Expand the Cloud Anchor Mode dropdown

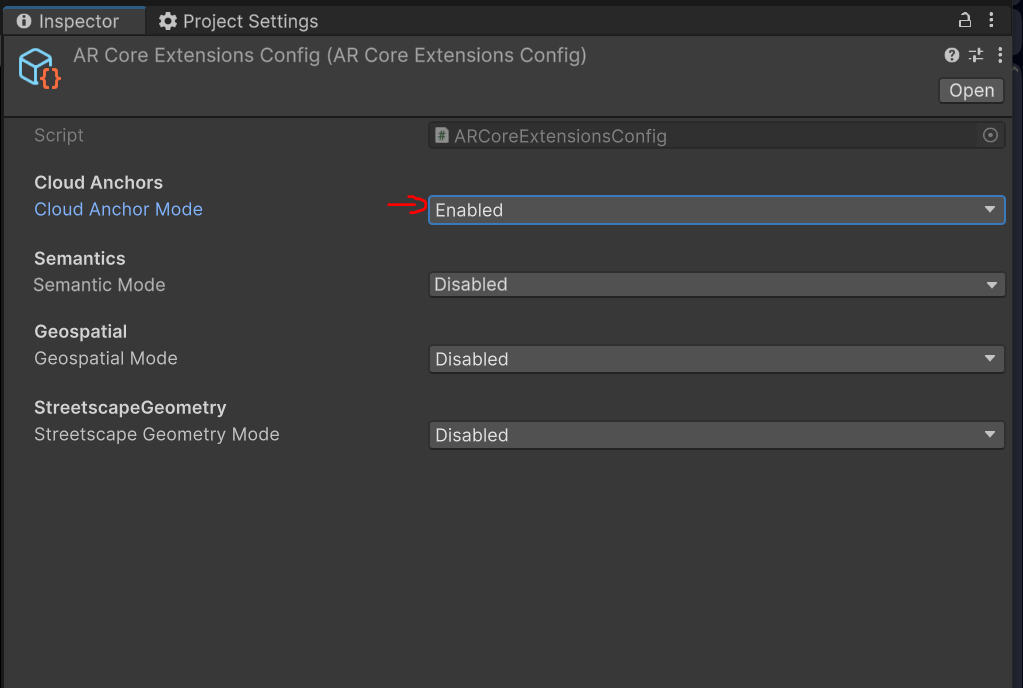(x=716, y=210)
